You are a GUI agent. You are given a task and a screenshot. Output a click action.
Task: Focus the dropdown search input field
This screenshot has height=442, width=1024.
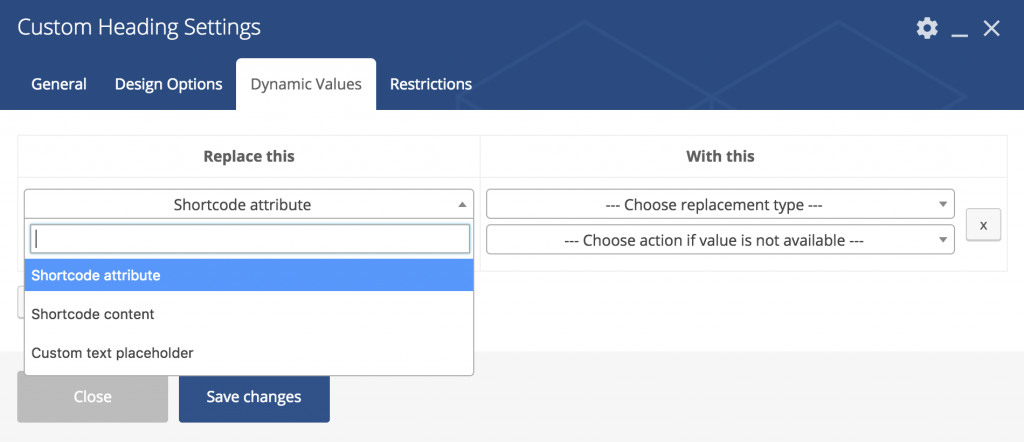pos(250,239)
